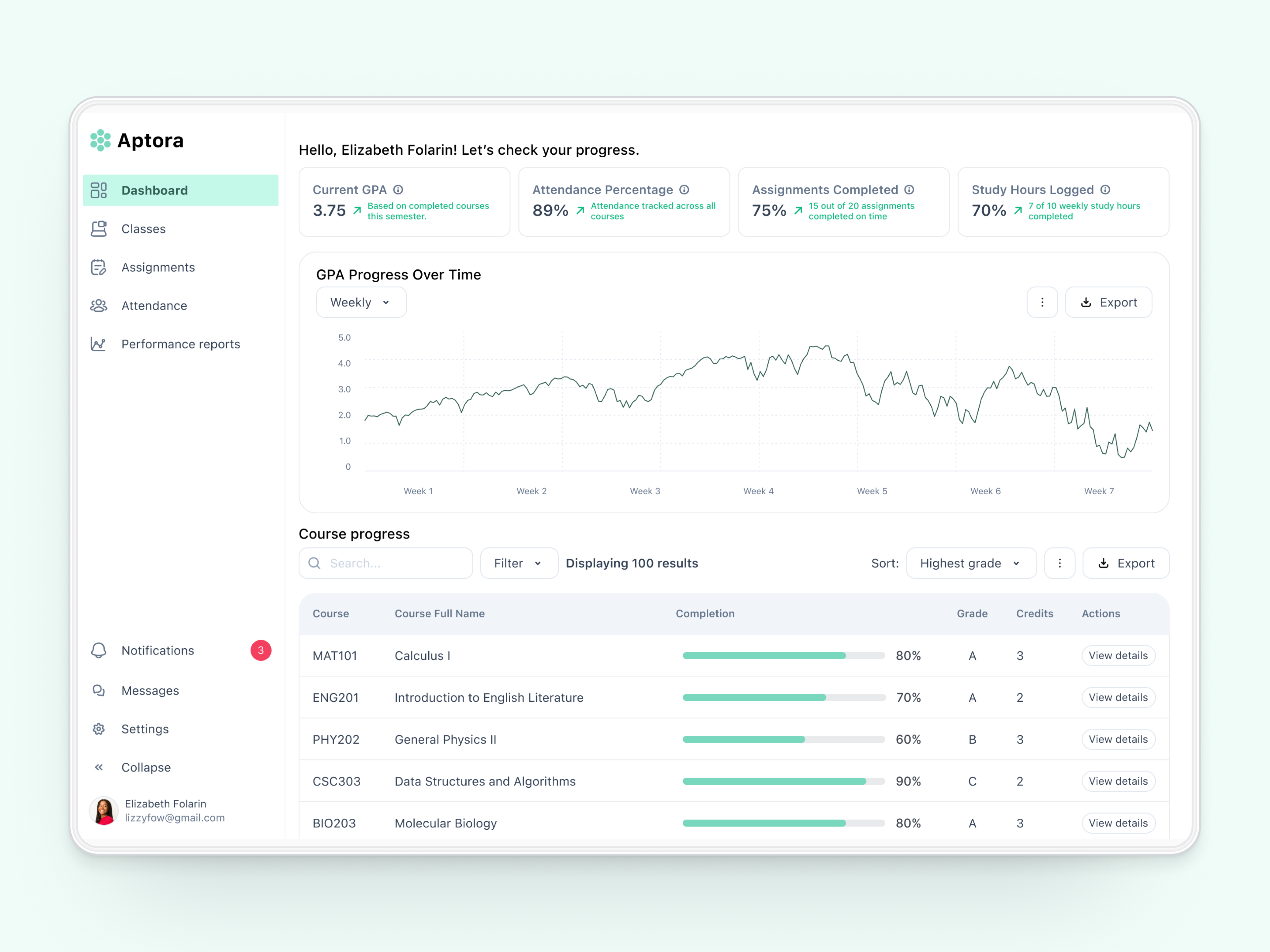The width and height of the screenshot is (1270, 952).
Task: Open the Course progress overflow menu
Action: [x=1060, y=563]
